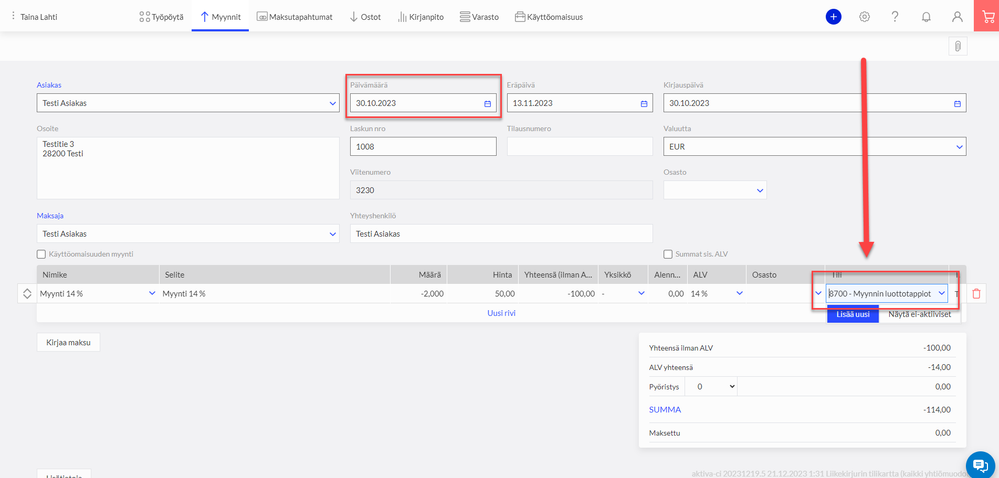
Task: Expand the Nimike Myynti 14 % dropdown
Action: point(152,293)
